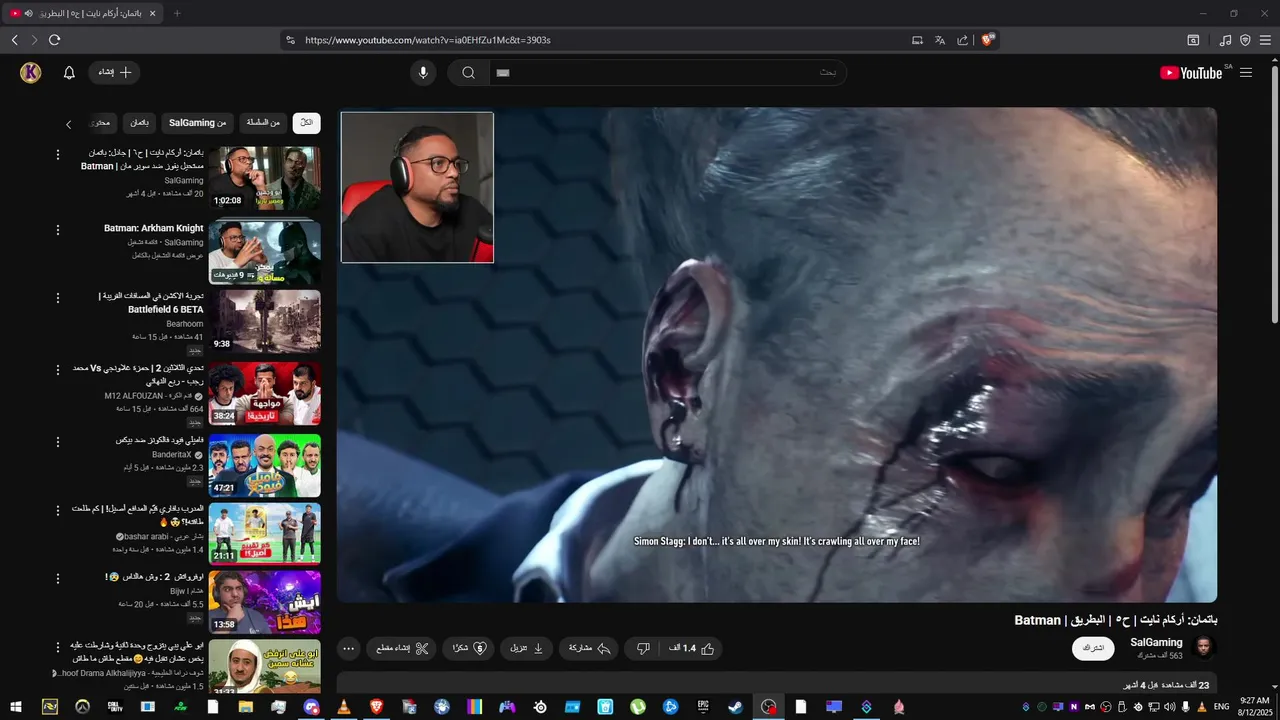1280x720 pixels.
Task: Click the Bearhoom channel name
Action: [x=185, y=324]
